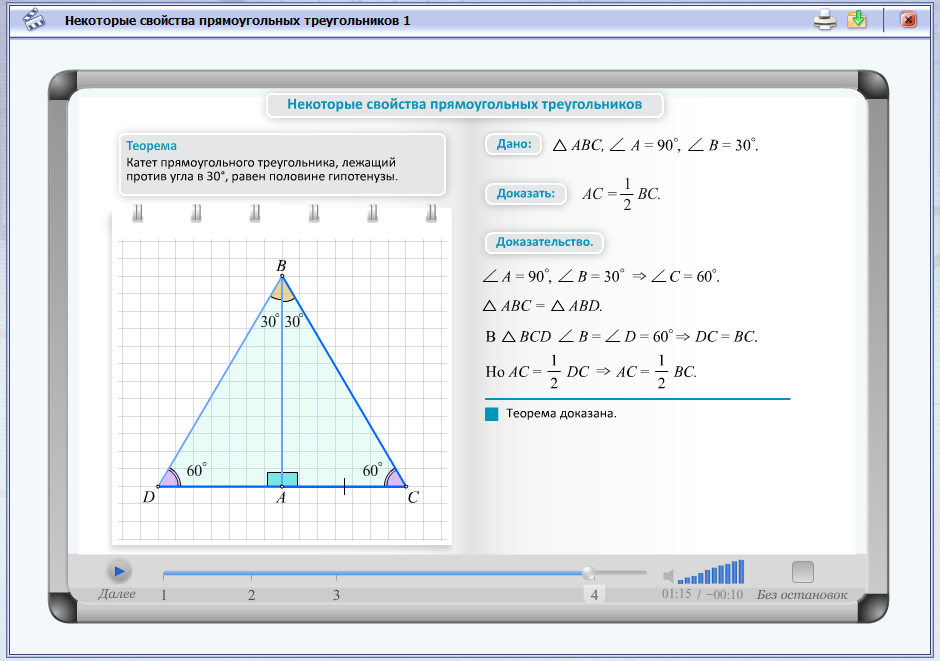The image size is (940, 661).
Task: Select timeline marker 4
Action: (x=594, y=594)
